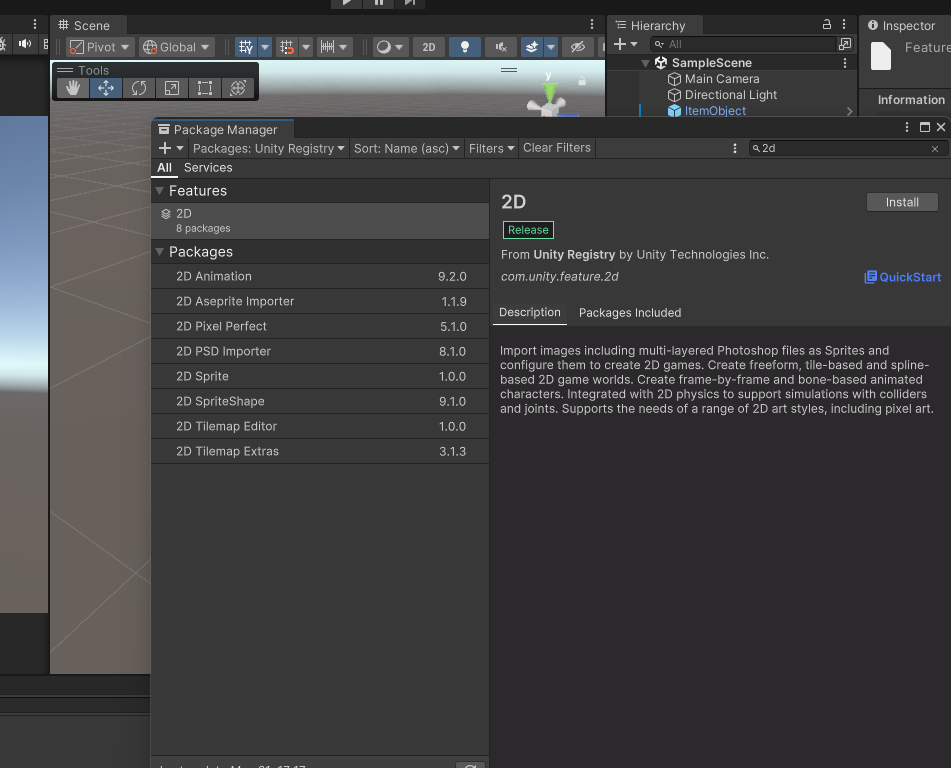Collapse the Features section

coord(160,190)
